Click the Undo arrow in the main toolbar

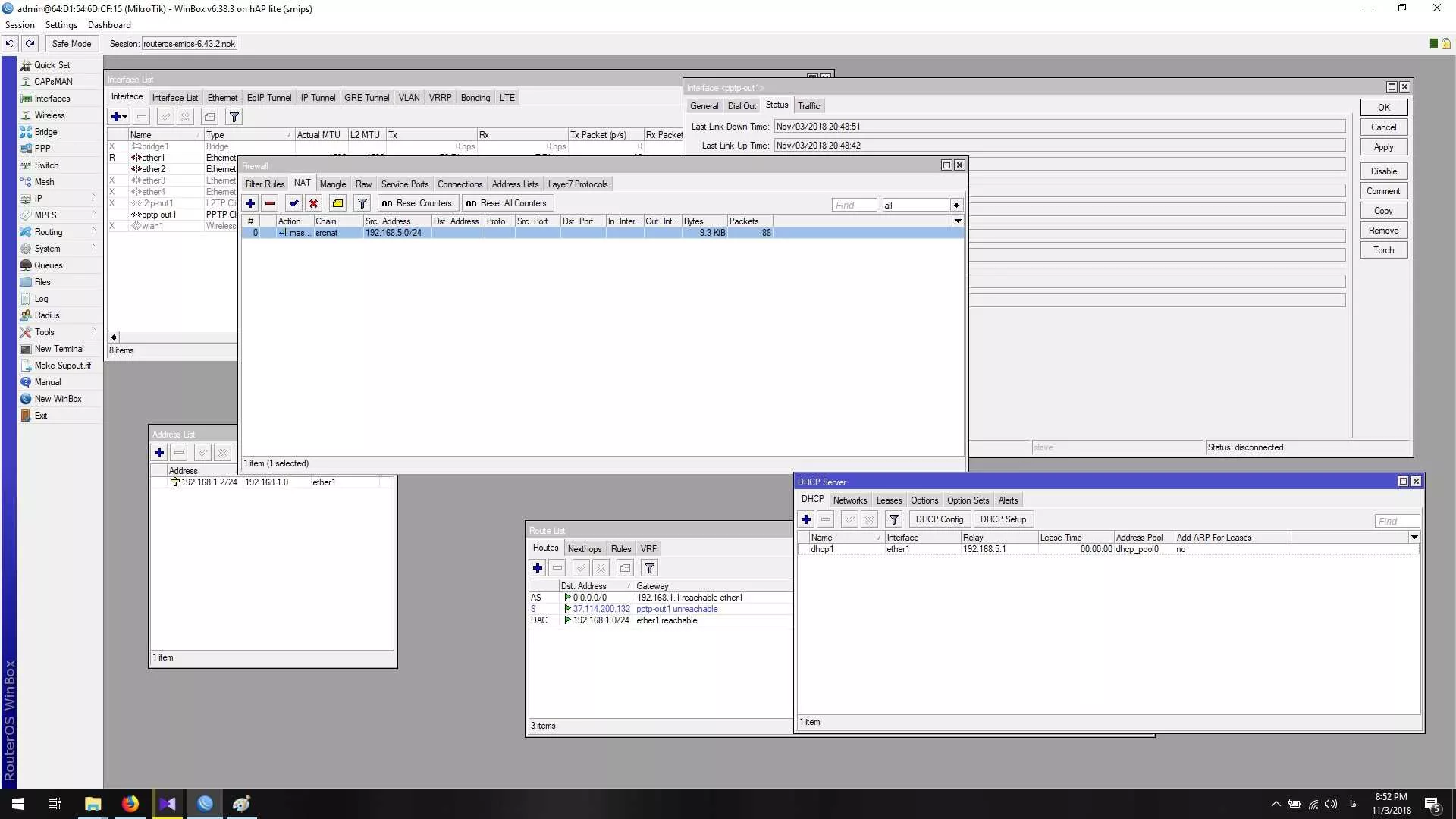click(x=11, y=43)
